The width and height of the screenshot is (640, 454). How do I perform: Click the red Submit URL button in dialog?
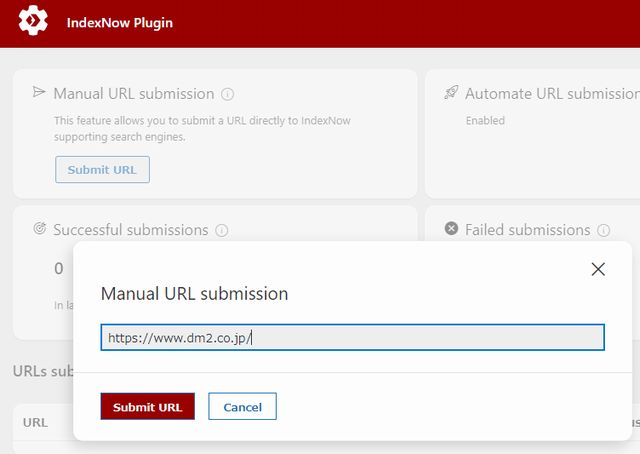(x=147, y=406)
